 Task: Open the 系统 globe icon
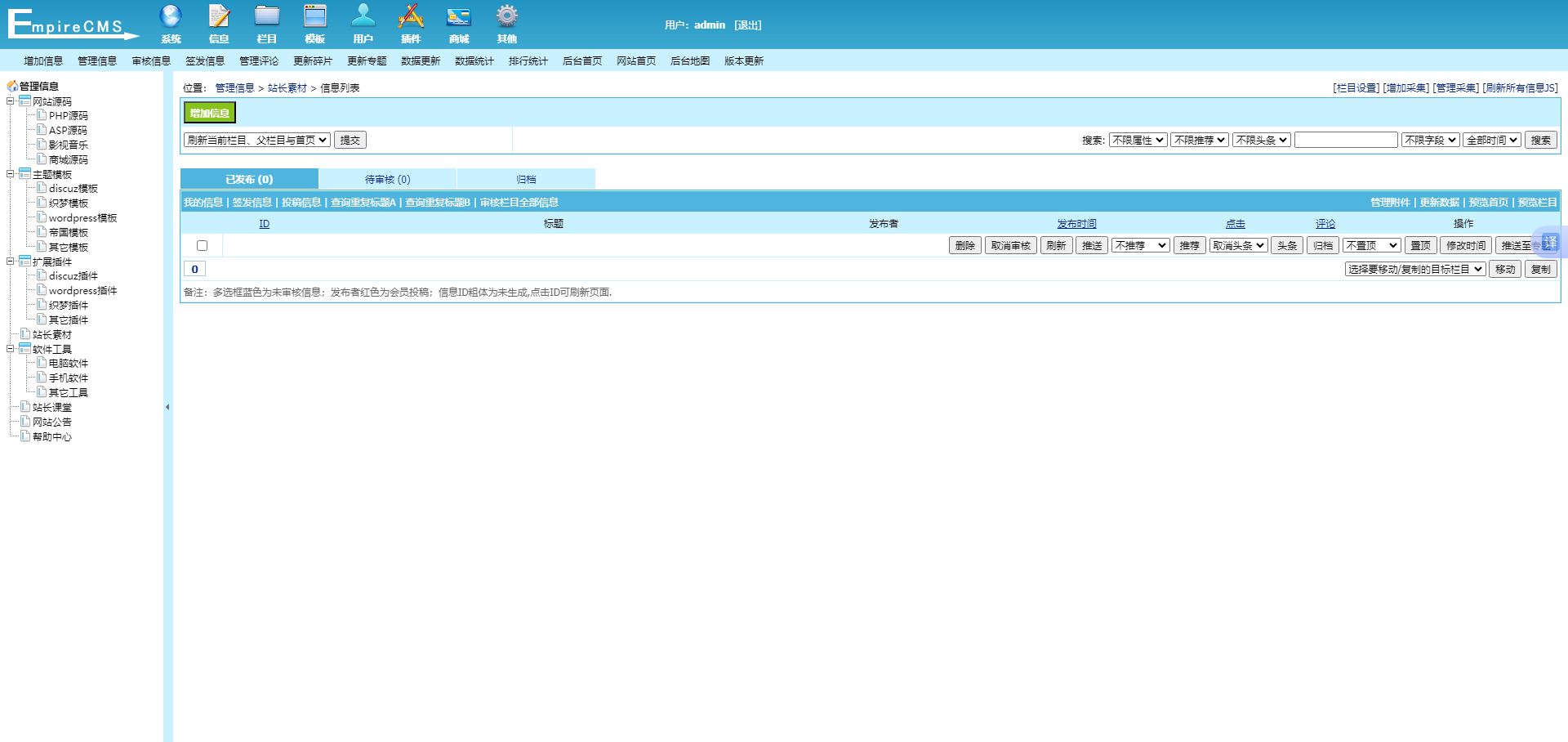tap(171, 16)
